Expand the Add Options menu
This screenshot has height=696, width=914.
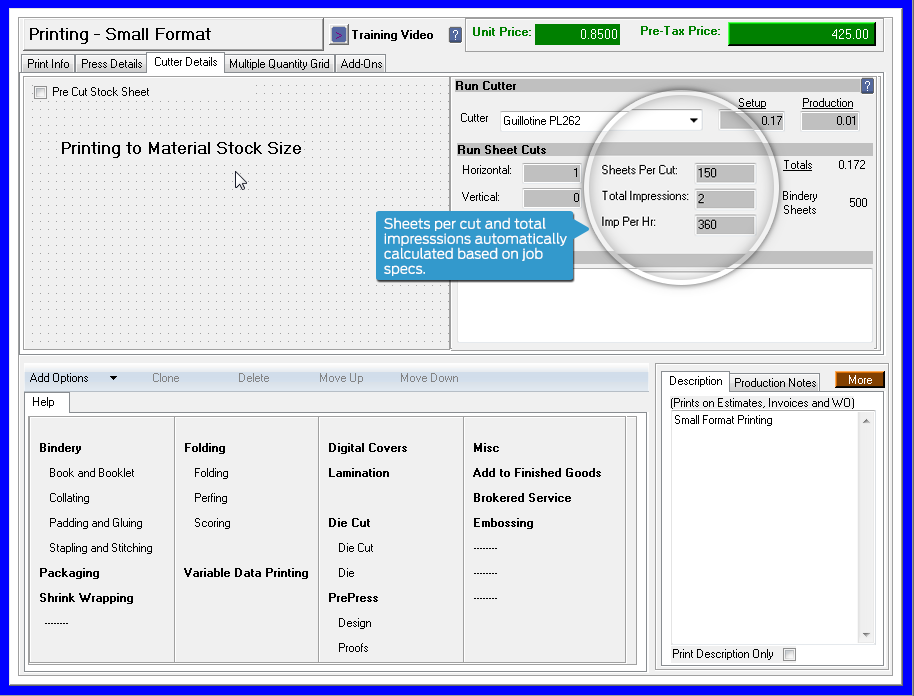click(x=70, y=378)
